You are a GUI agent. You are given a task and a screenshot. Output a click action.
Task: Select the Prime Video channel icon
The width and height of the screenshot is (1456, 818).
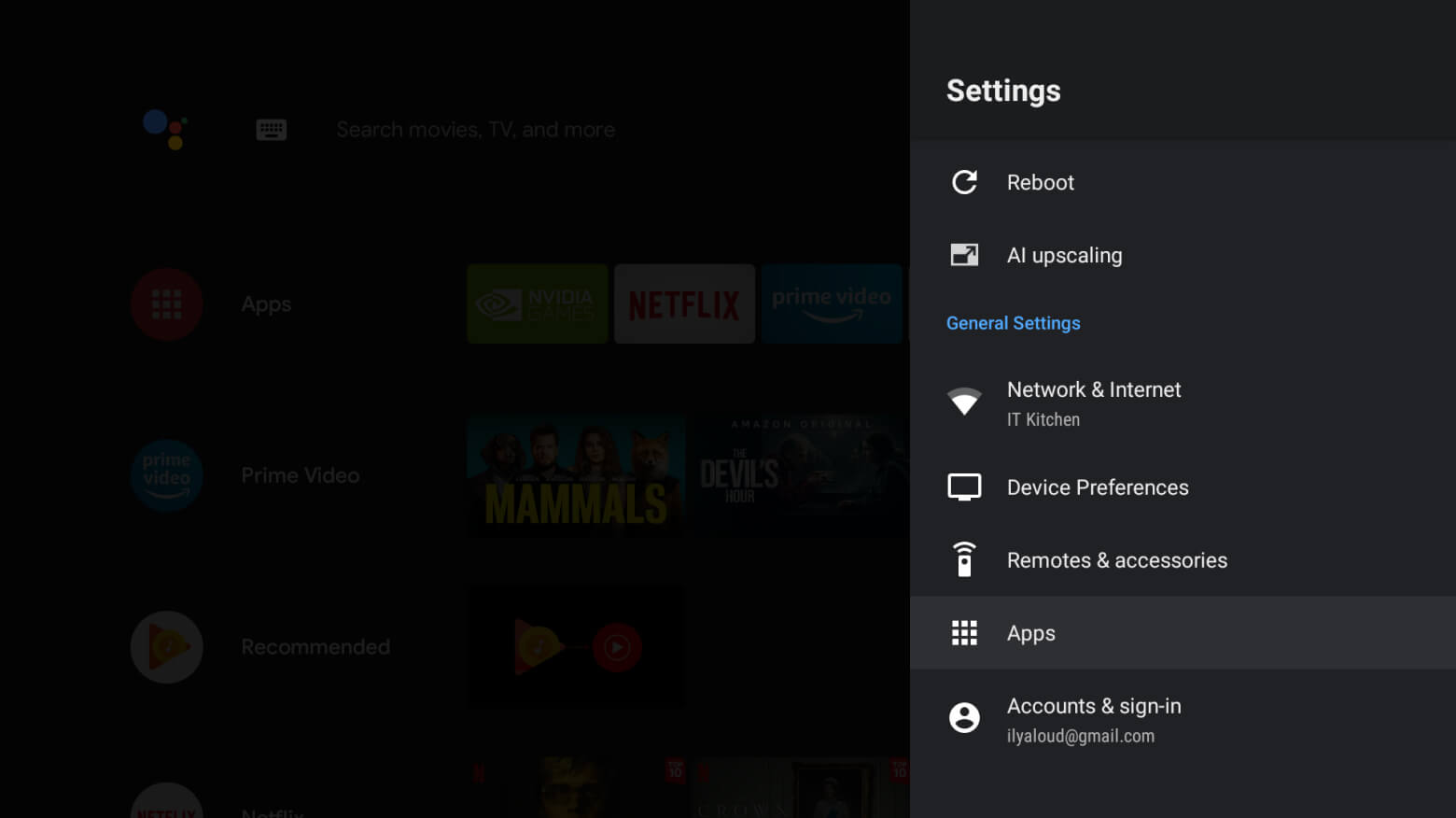pyautogui.click(x=166, y=475)
